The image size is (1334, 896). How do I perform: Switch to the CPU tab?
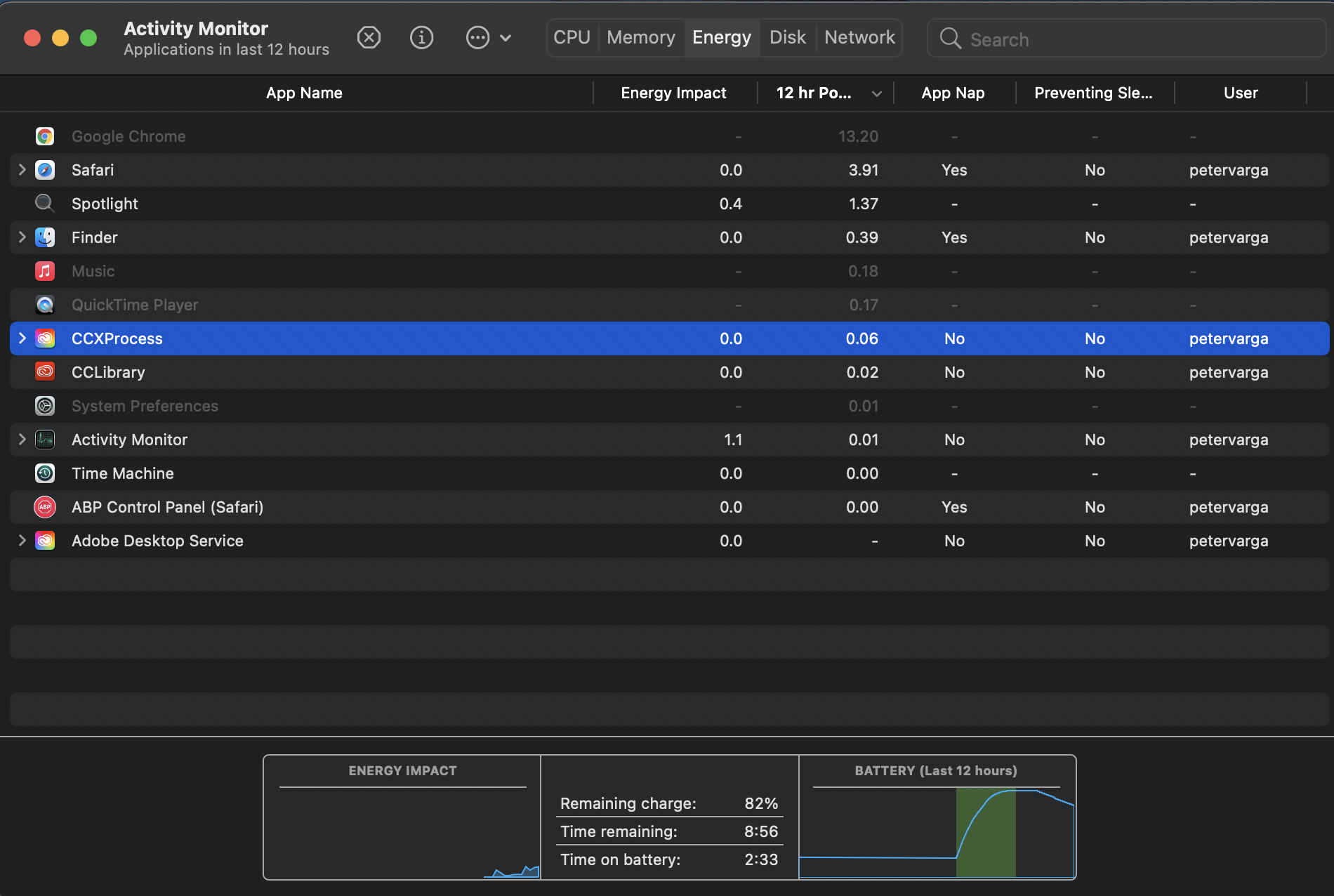pos(572,37)
